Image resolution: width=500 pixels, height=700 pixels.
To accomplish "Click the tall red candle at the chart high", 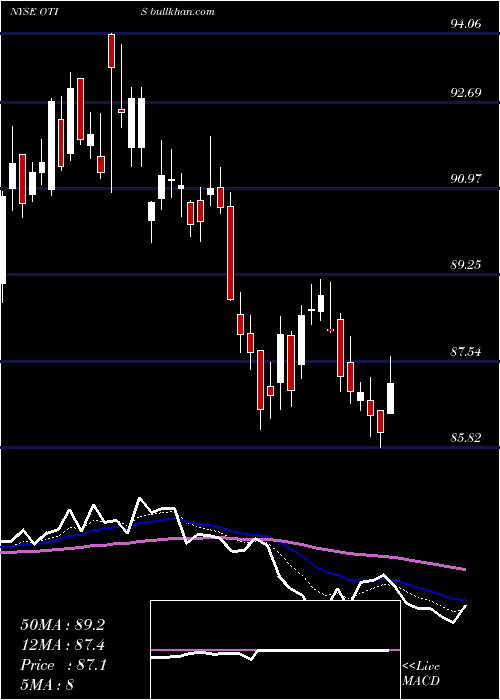I will coord(112,51).
